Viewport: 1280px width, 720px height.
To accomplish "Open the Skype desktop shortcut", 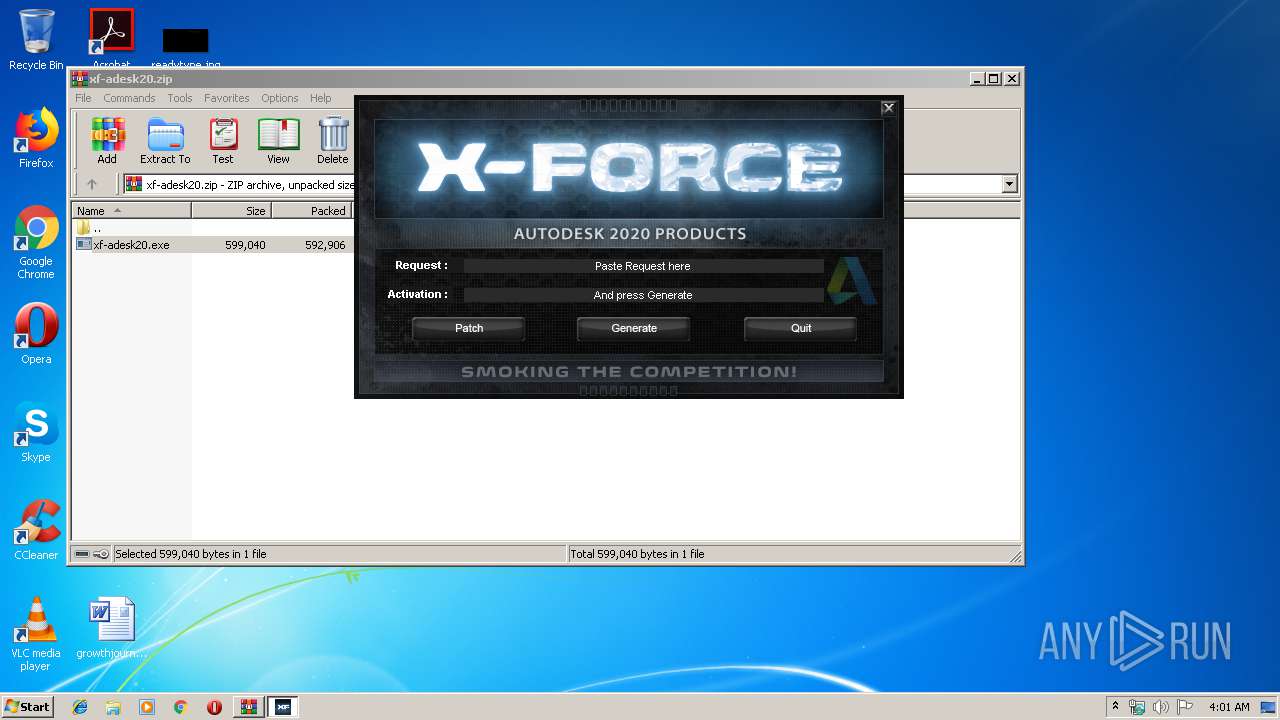I will pyautogui.click(x=36, y=432).
